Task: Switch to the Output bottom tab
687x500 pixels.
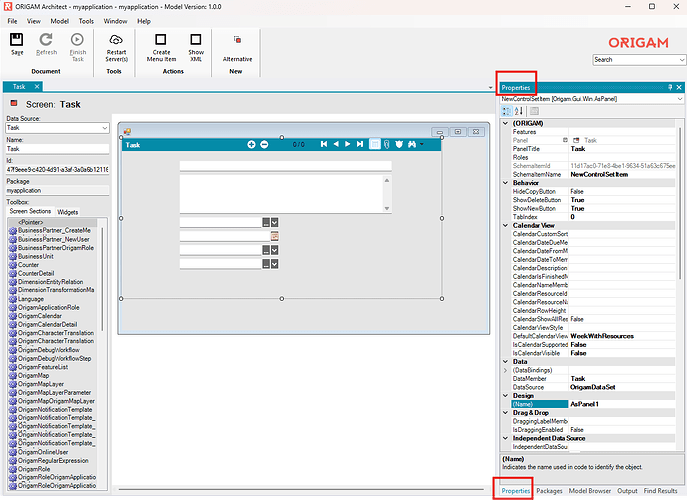Action: 627,491
